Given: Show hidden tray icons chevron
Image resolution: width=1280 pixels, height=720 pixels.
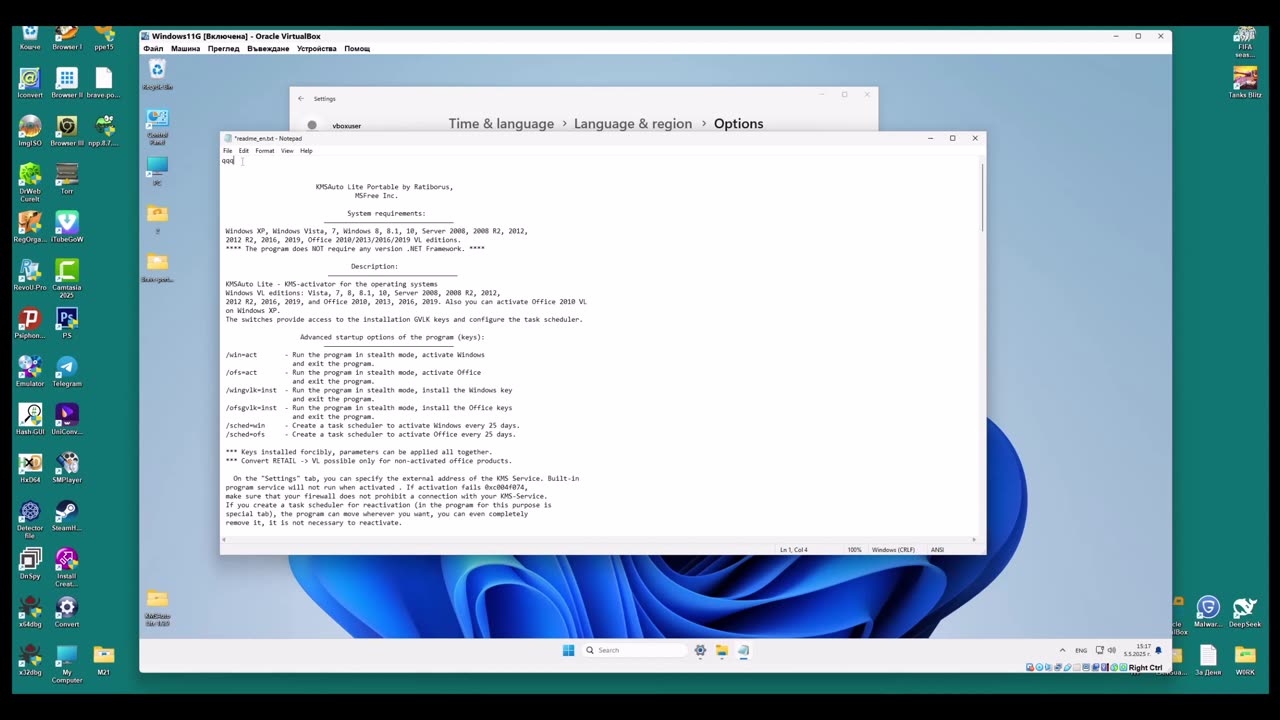Looking at the screenshot, I should 1062,650.
